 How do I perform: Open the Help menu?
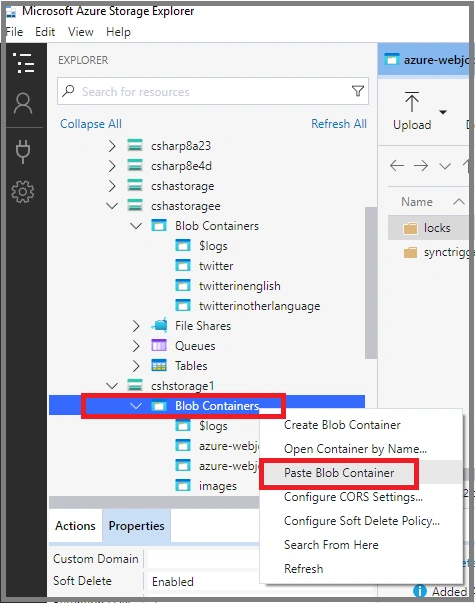[x=118, y=32]
